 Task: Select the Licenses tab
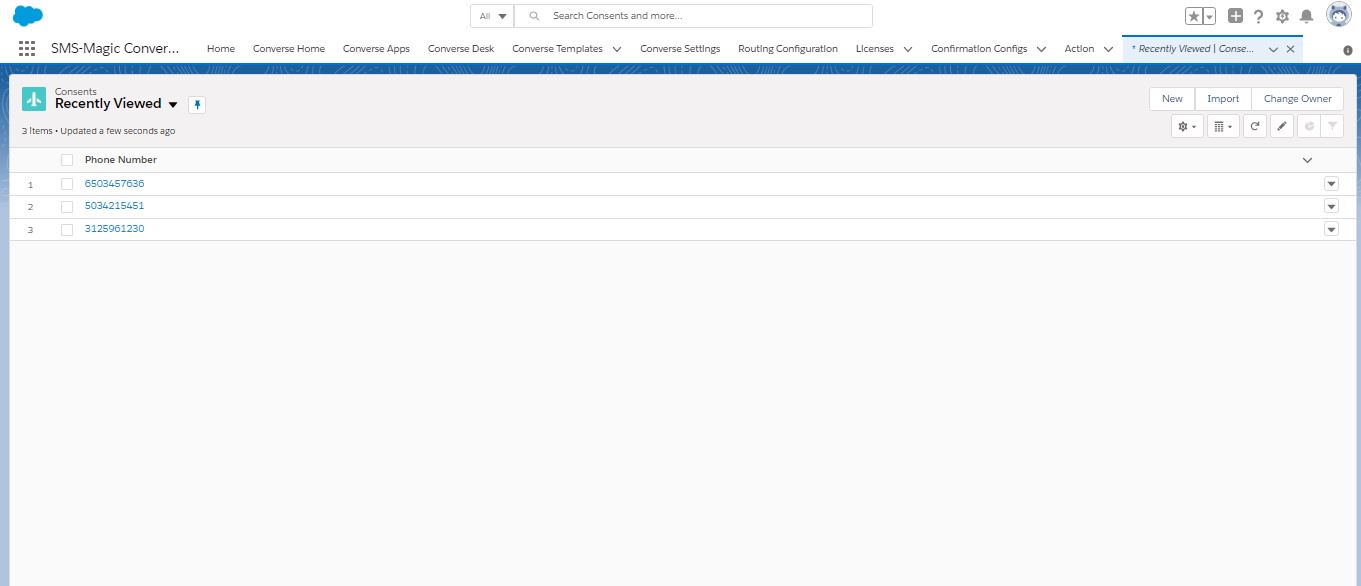[x=875, y=49]
